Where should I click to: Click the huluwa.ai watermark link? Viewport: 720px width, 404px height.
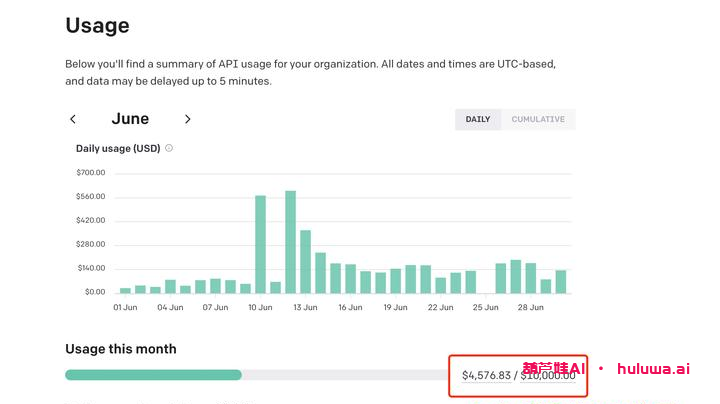(x=654, y=369)
